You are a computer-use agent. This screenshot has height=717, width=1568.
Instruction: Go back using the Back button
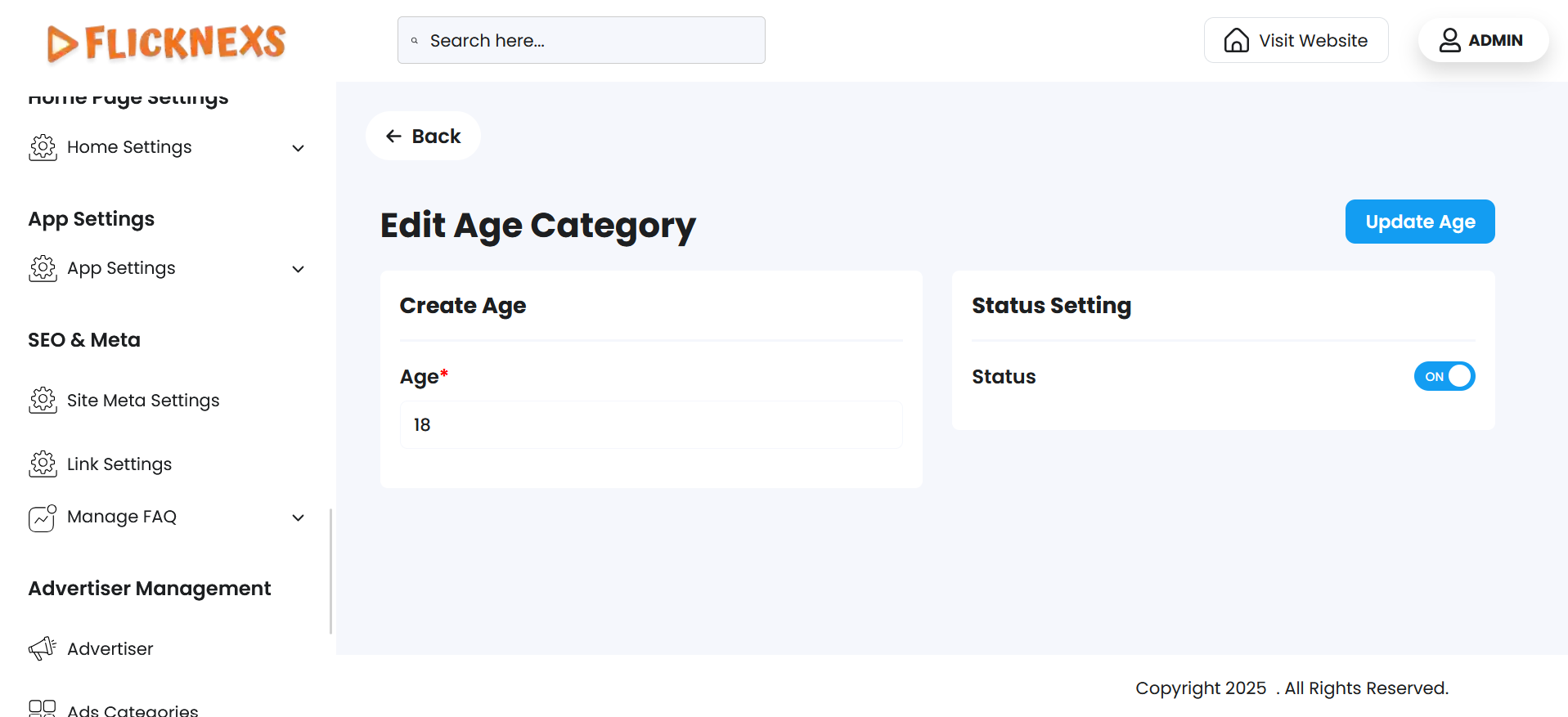tap(423, 137)
